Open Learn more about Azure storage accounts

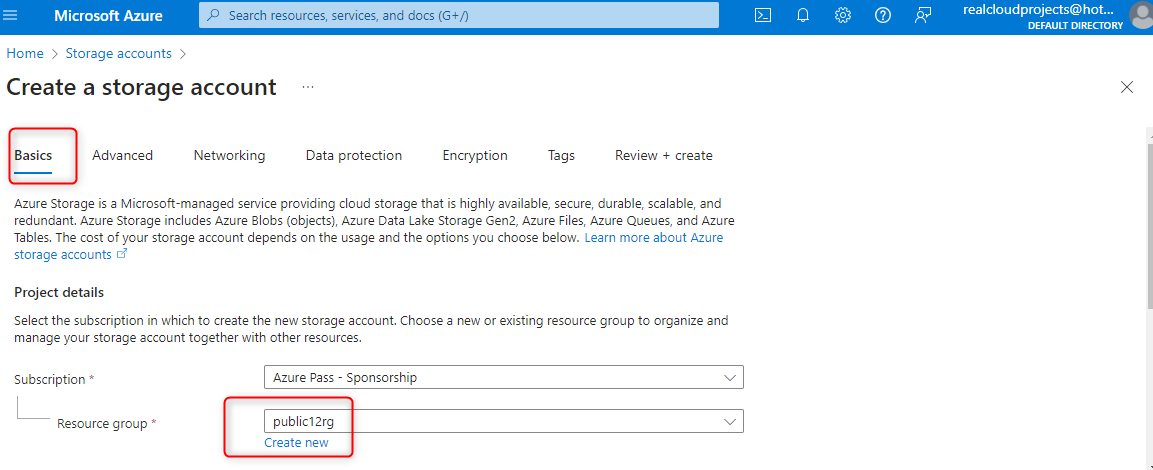(x=653, y=238)
